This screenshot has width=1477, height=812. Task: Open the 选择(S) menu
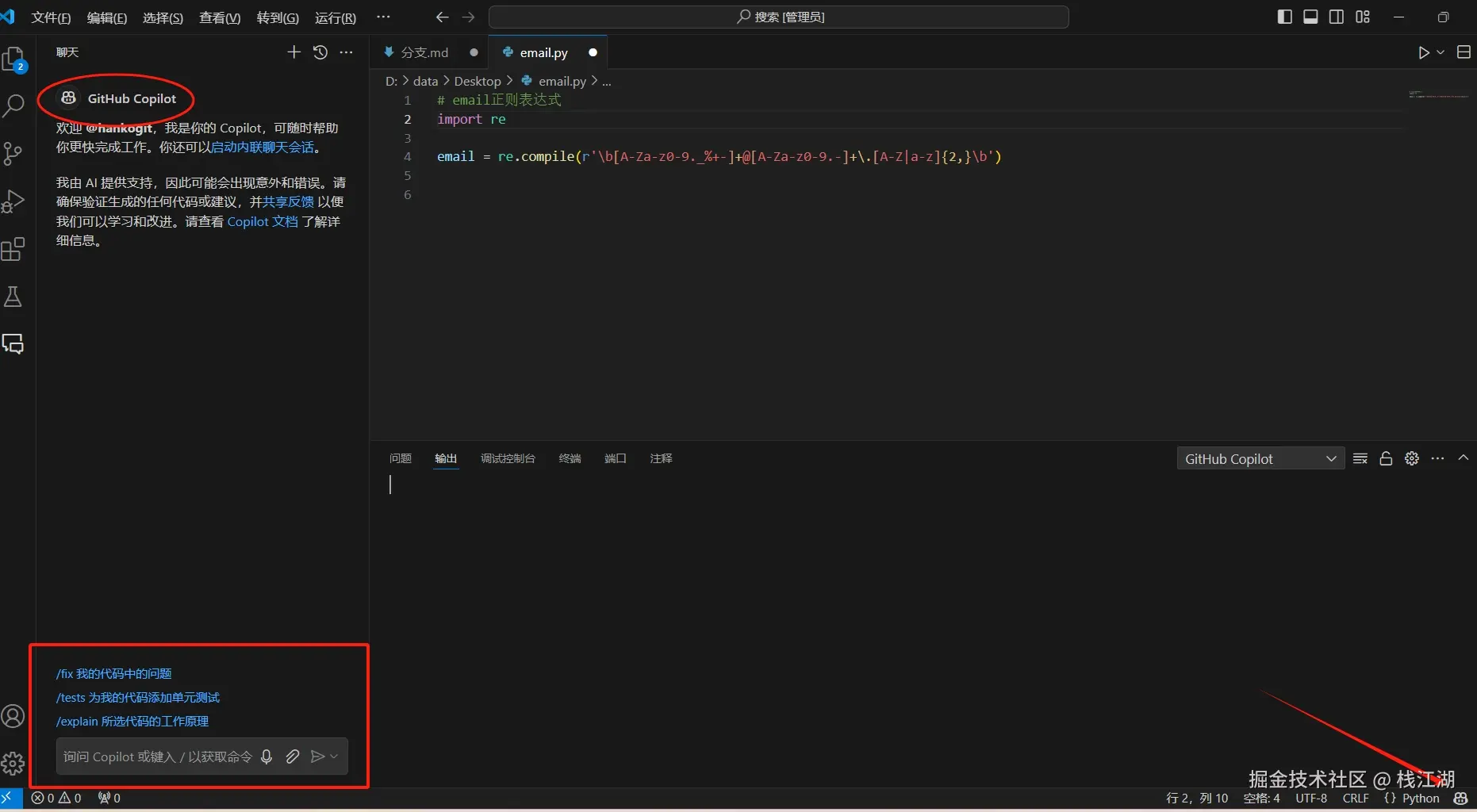point(163,17)
